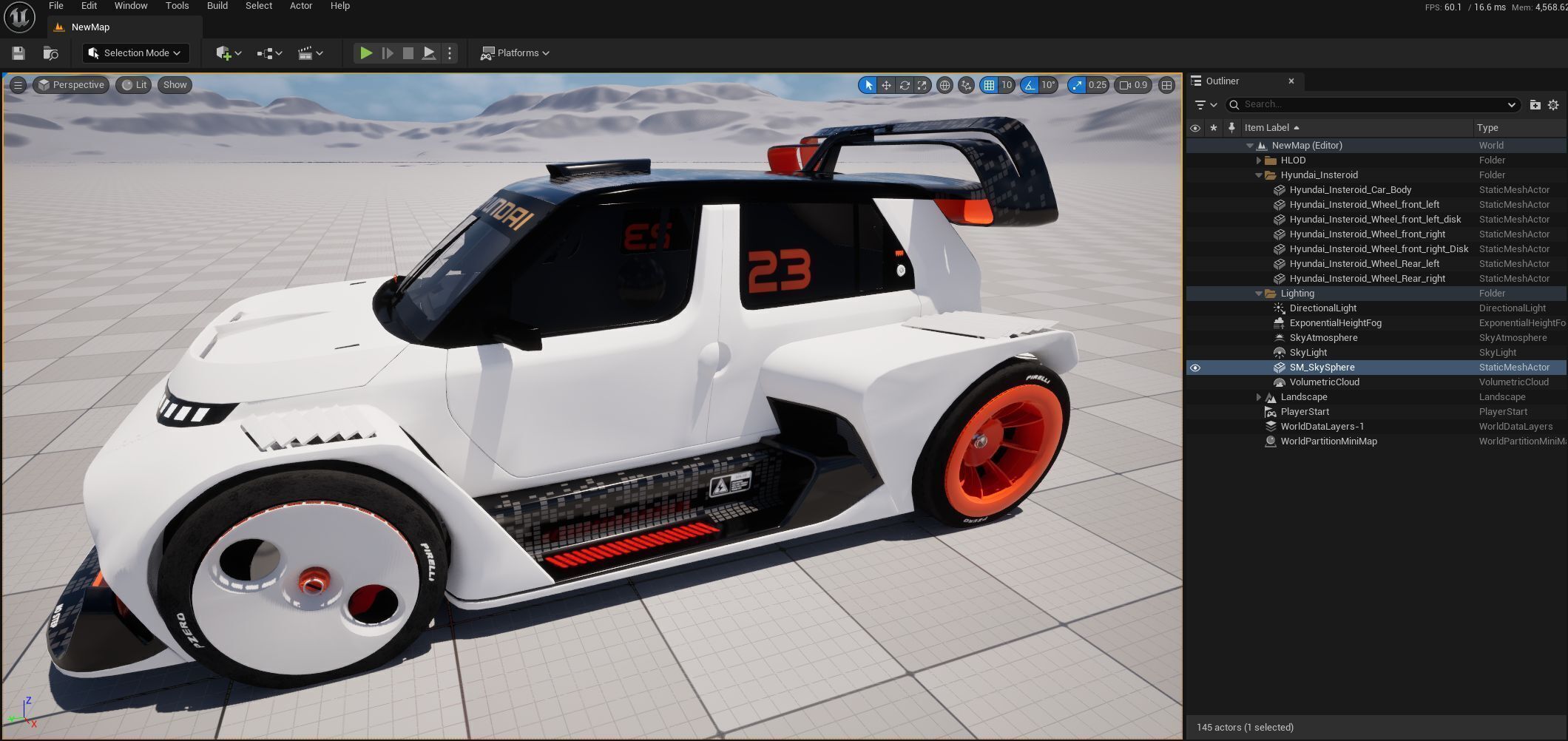Open the Outliner search history dropdown arrow
The height and width of the screenshot is (741, 1568).
[1511, 105]
